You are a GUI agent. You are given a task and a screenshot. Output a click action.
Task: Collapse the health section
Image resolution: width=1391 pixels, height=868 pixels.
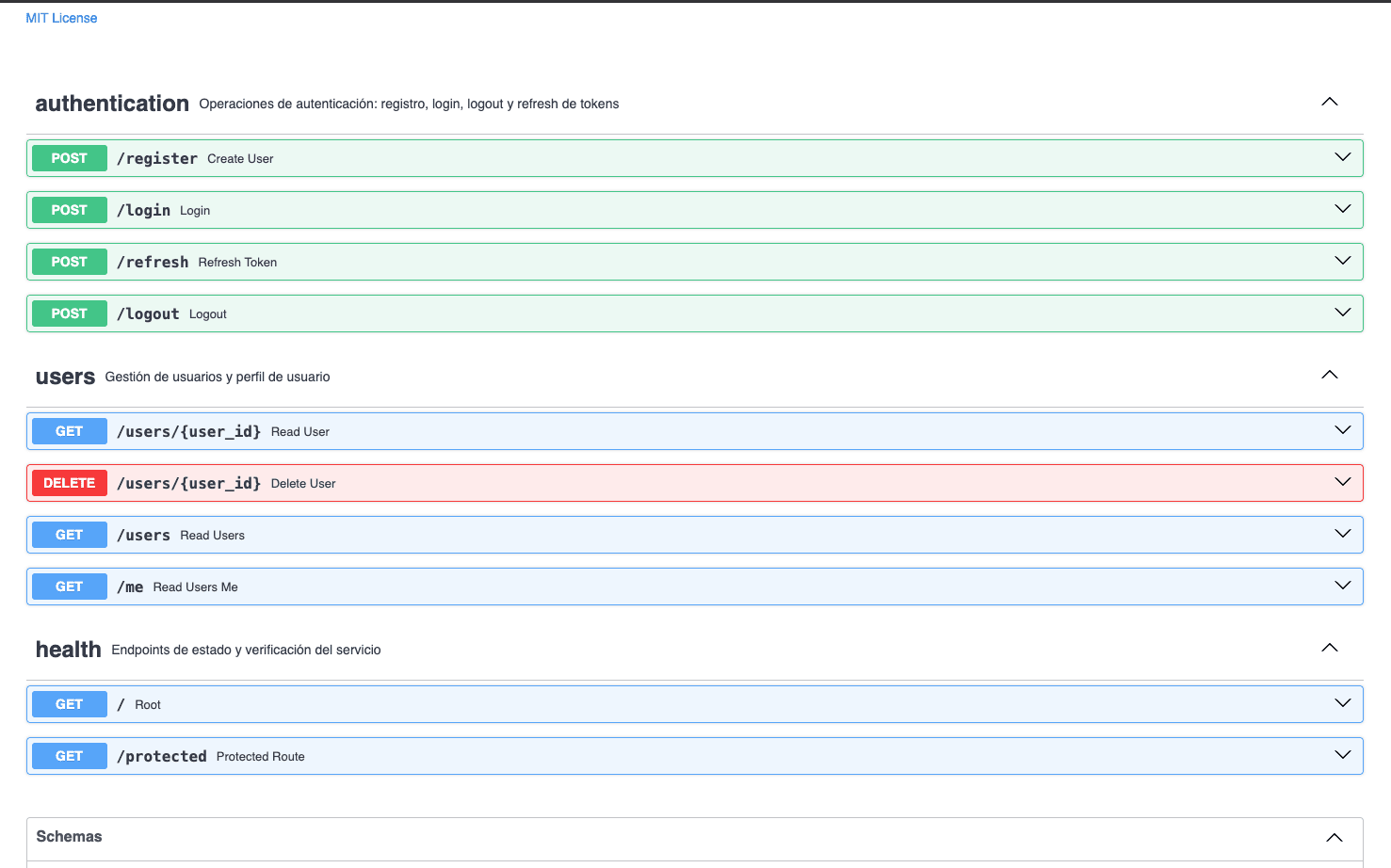pyautogui.click(x=1329, y=647)
